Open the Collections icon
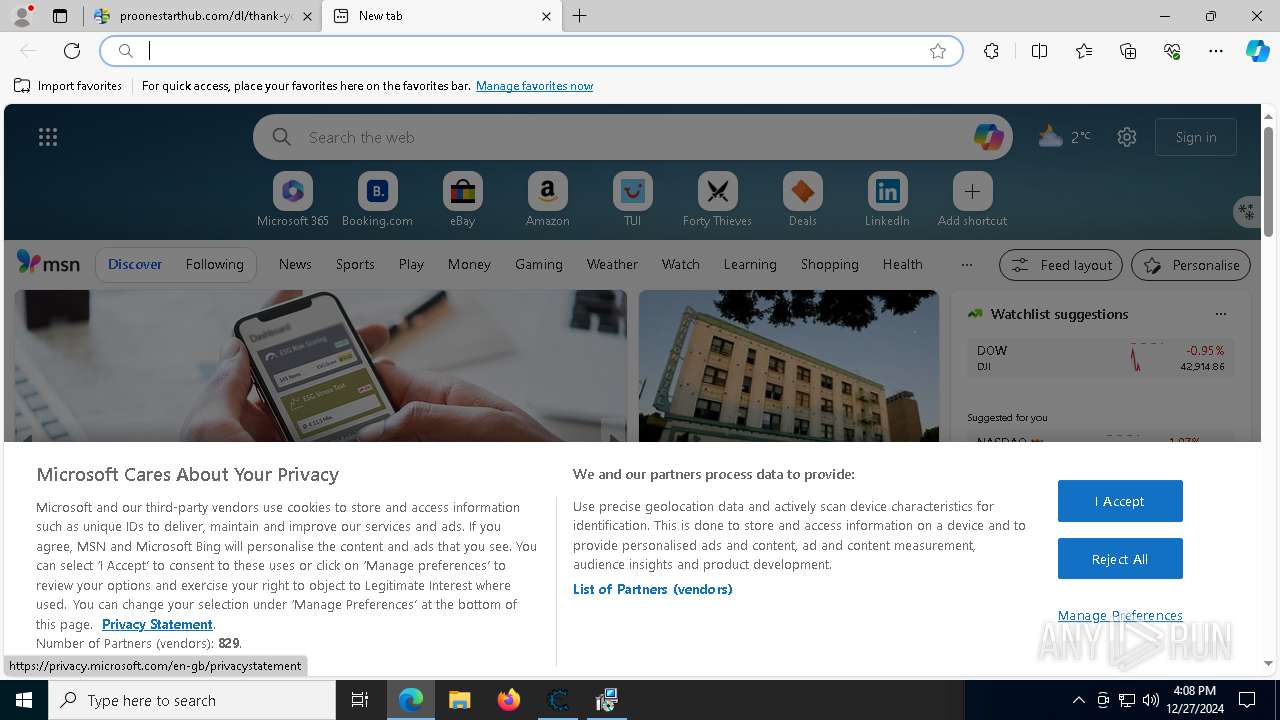1280x720 pixels. coord(1128,51)
